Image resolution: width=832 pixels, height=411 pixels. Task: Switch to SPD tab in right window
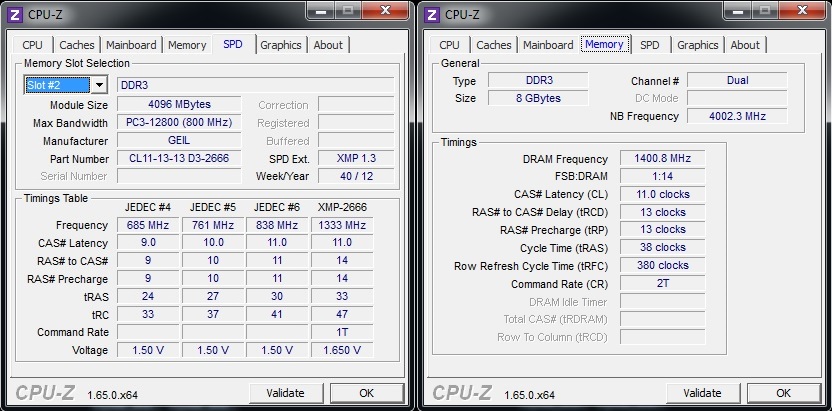pos(649,45)
